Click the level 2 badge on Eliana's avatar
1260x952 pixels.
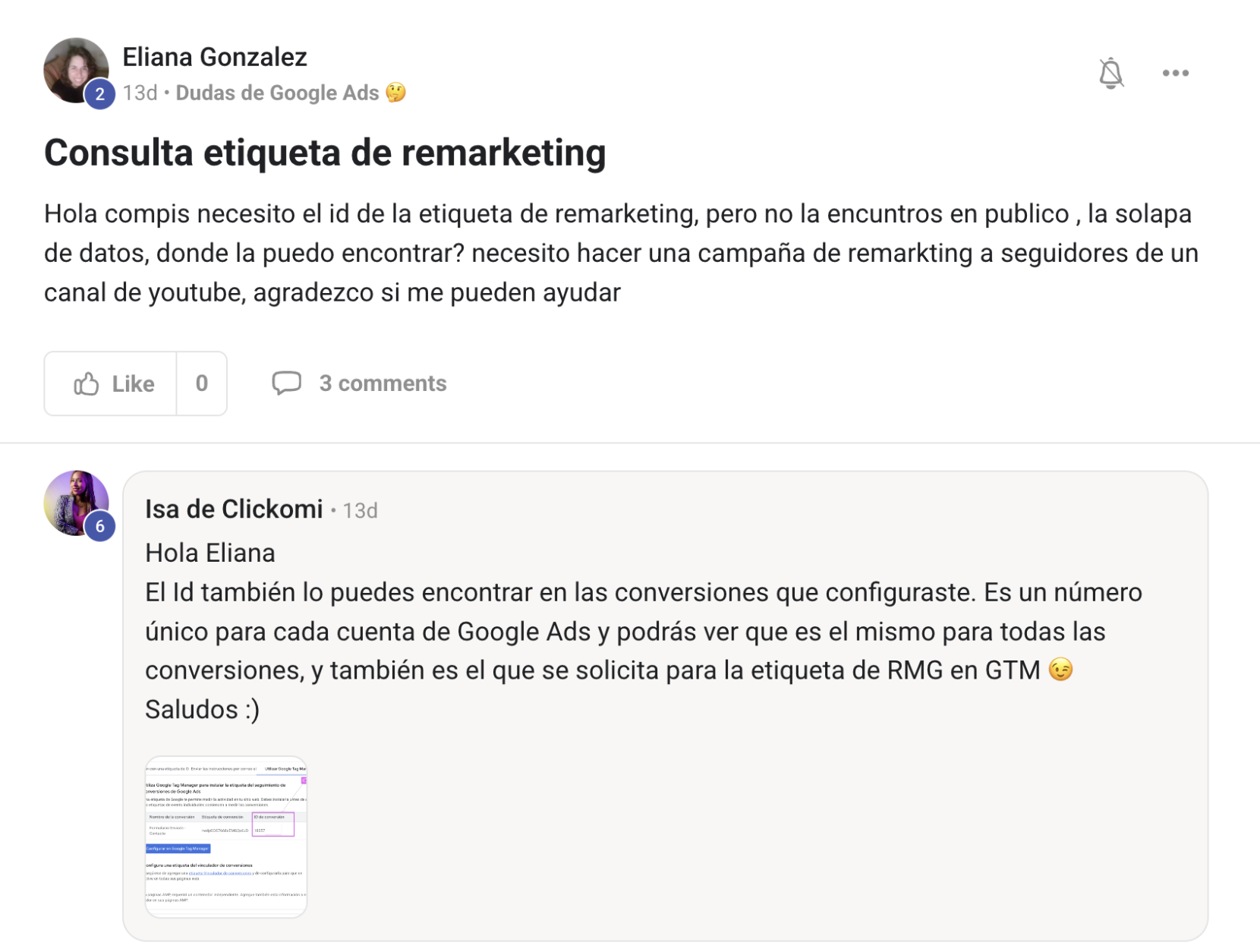click(x=99, y=94)
